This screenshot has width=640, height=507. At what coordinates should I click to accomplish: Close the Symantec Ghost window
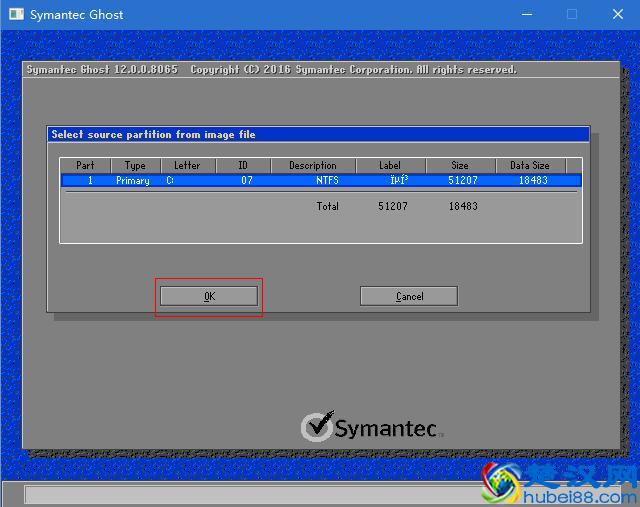(618, 15)
